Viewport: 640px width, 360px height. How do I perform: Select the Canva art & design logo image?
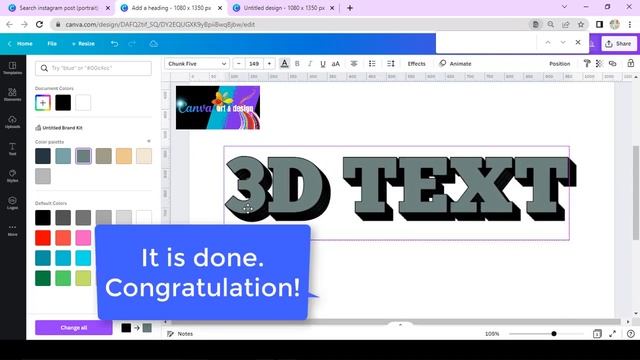point(218,108)
